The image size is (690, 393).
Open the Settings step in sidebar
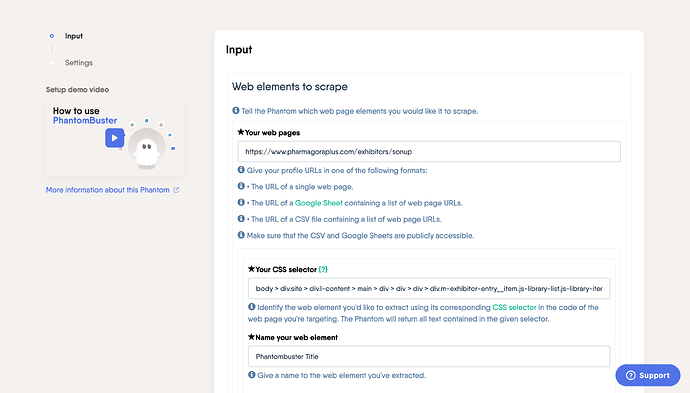[79, 63]
